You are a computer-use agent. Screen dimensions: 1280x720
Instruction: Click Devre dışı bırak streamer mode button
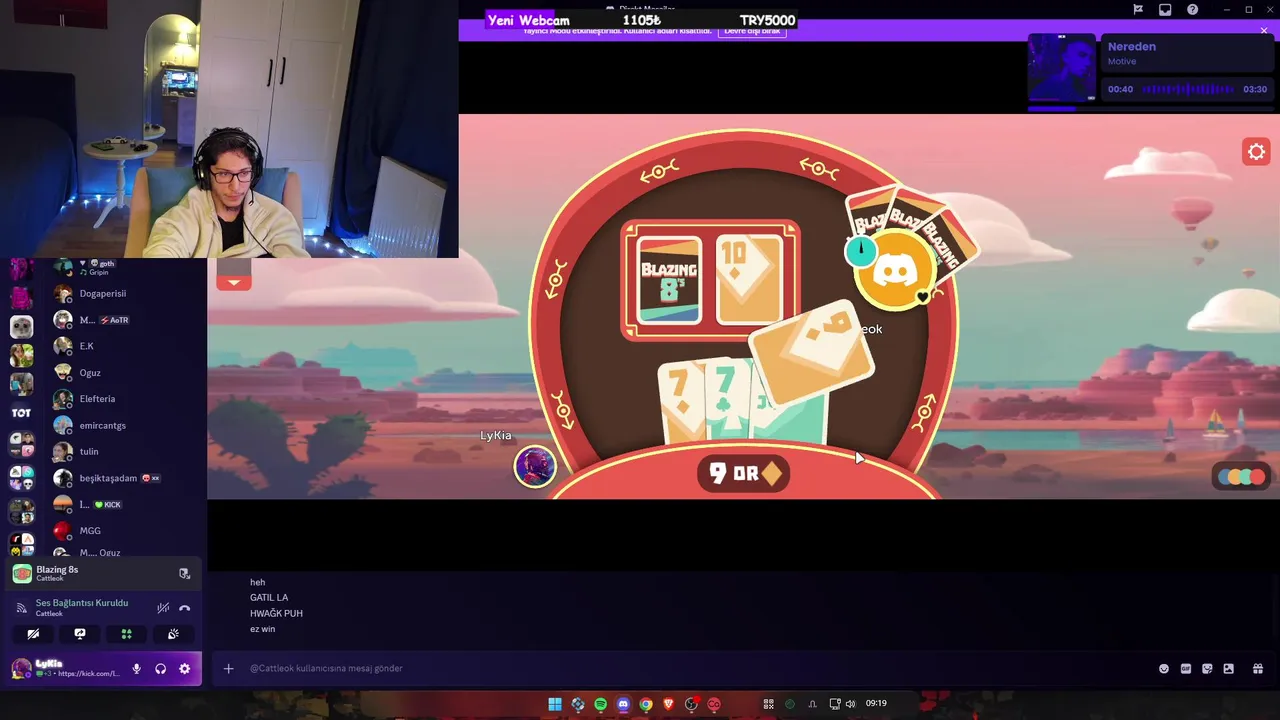pos(752,31)
